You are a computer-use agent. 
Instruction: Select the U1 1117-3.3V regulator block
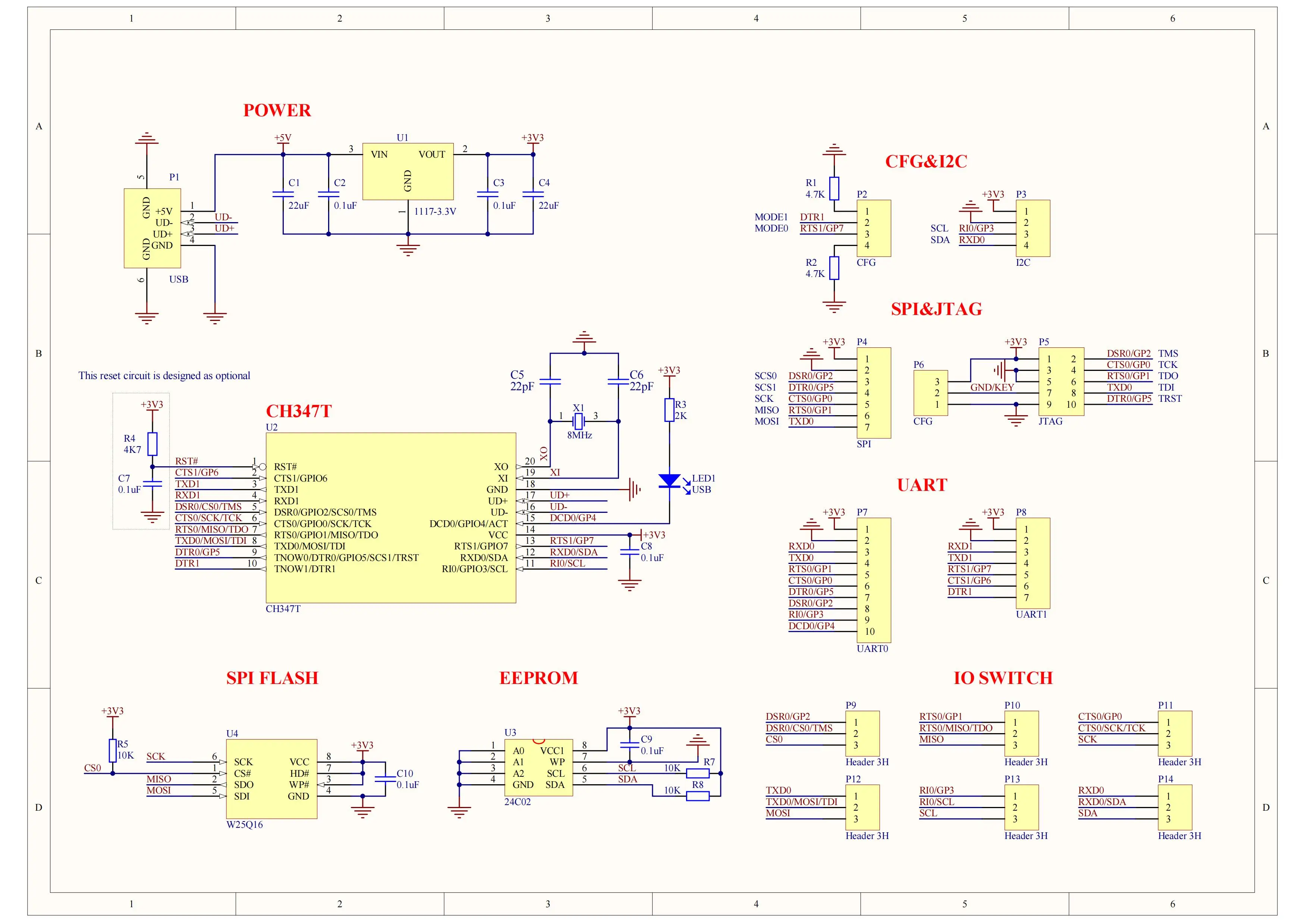408,171
